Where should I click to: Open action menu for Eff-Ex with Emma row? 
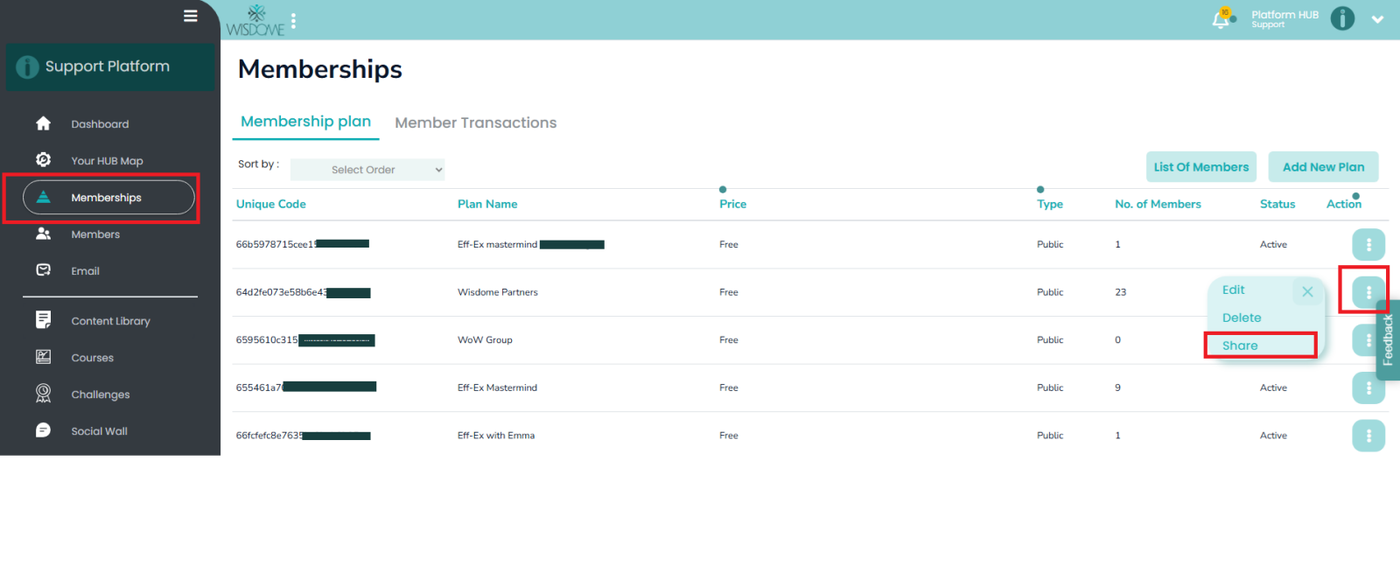1369,436
